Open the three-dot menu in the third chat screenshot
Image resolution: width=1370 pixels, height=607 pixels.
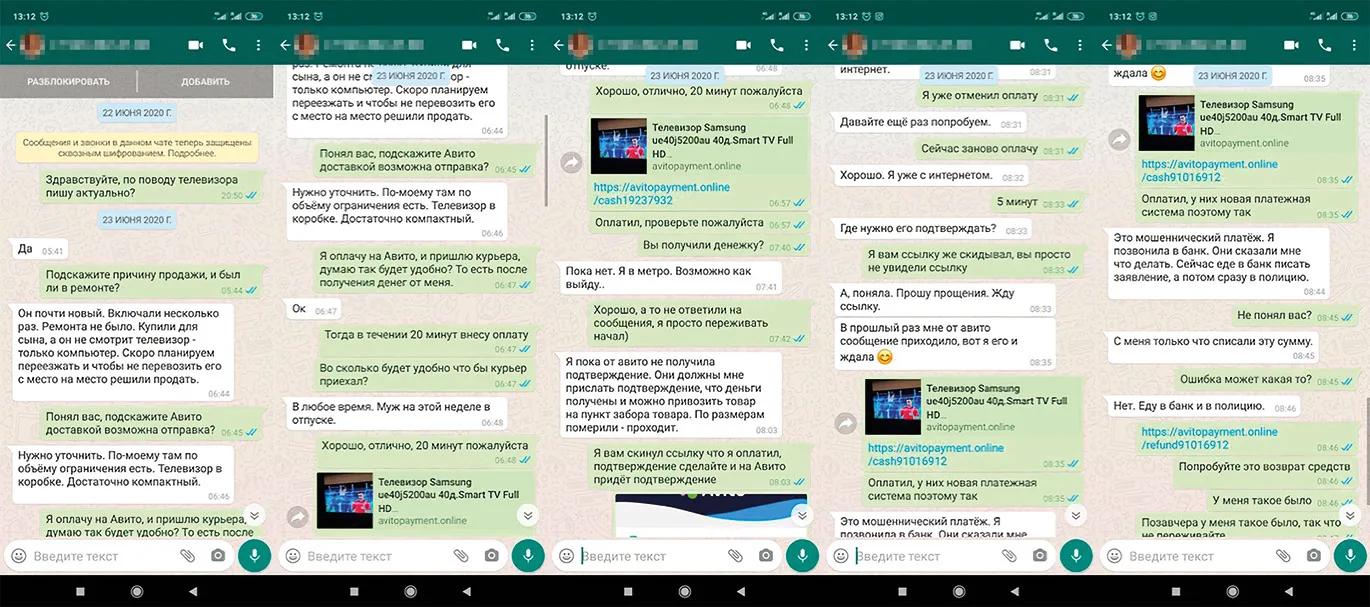point(807,45)
